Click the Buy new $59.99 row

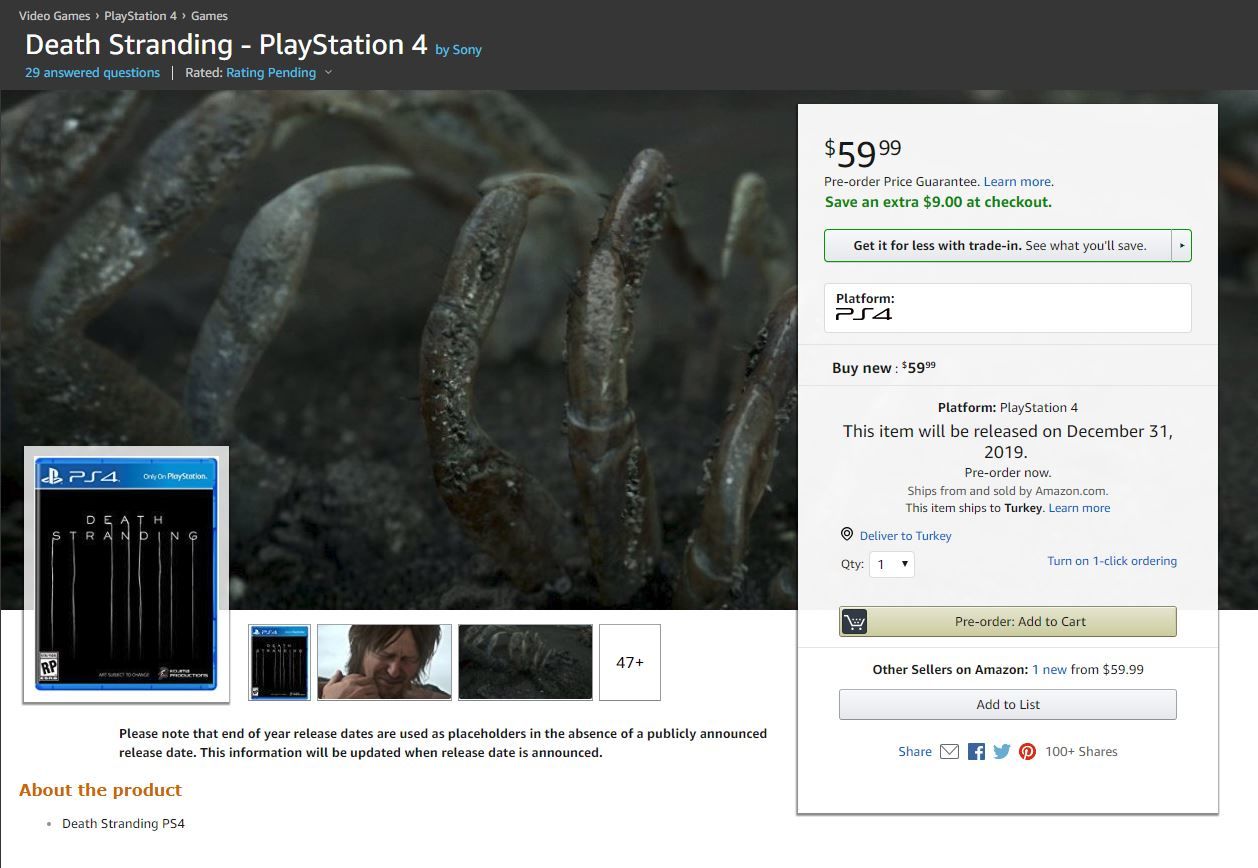pyautogui.click(x=1008, y=366)
